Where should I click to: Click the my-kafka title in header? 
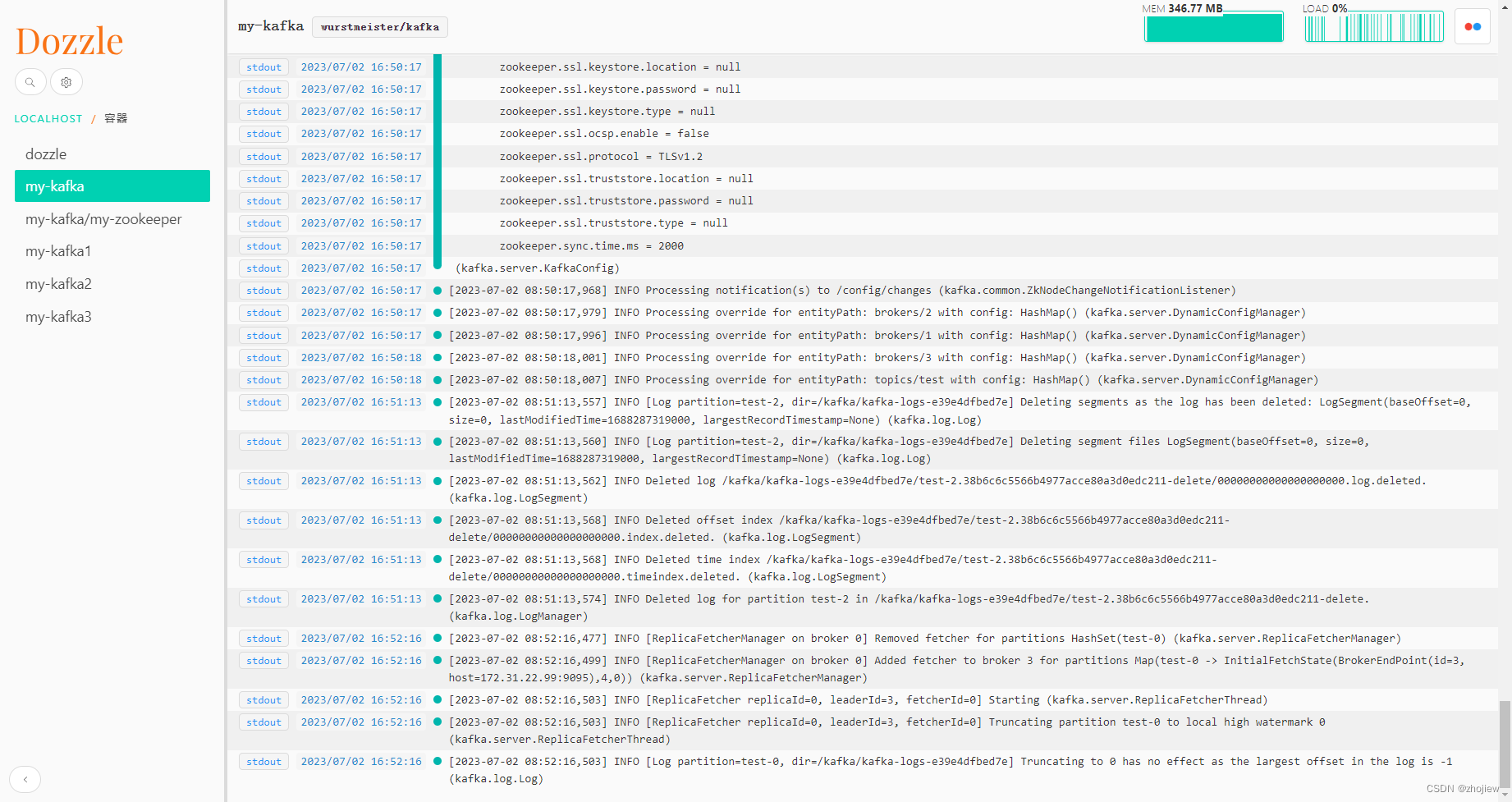[271, 26]
